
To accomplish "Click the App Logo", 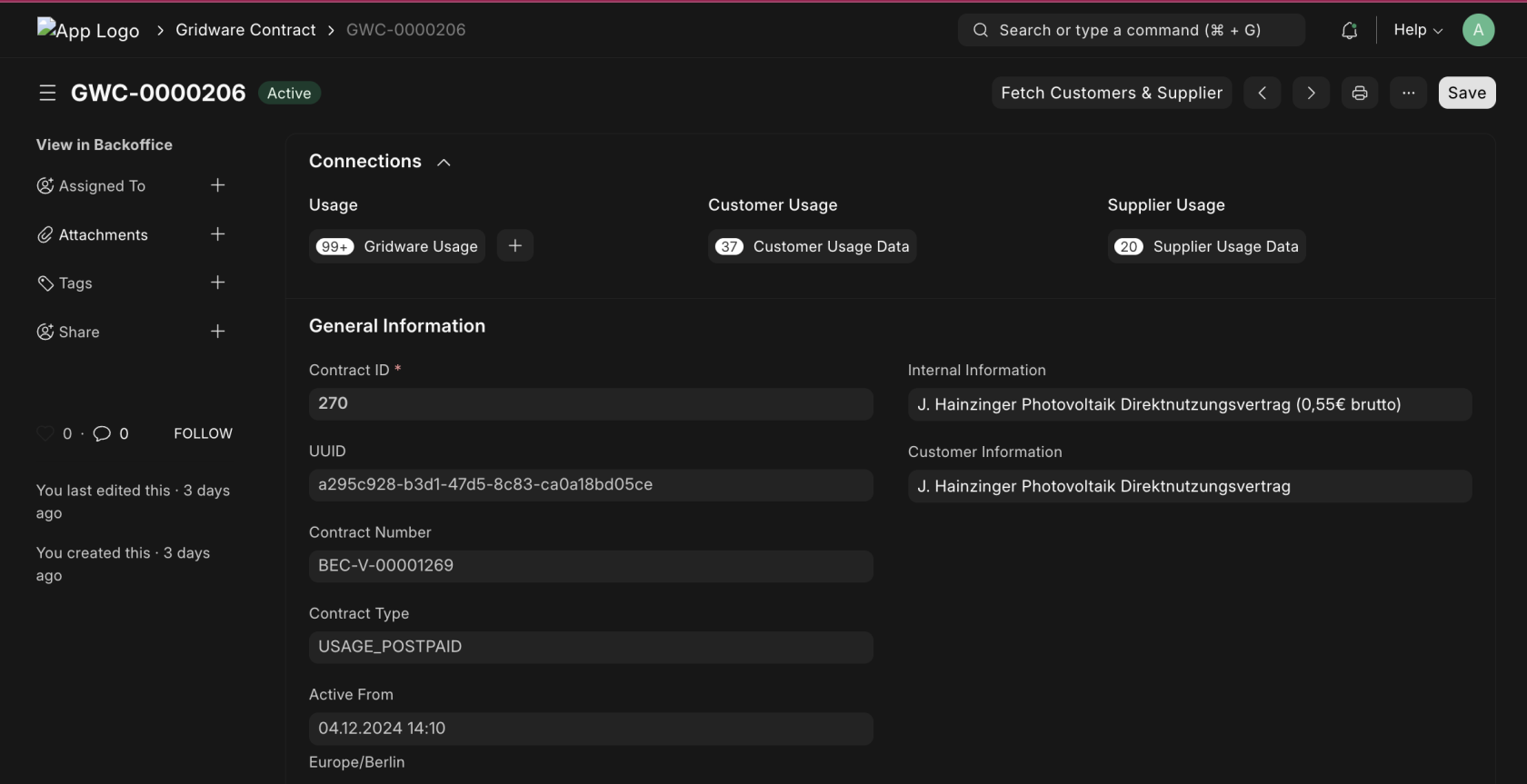I will pyautogui.click(x=88, y=30).
